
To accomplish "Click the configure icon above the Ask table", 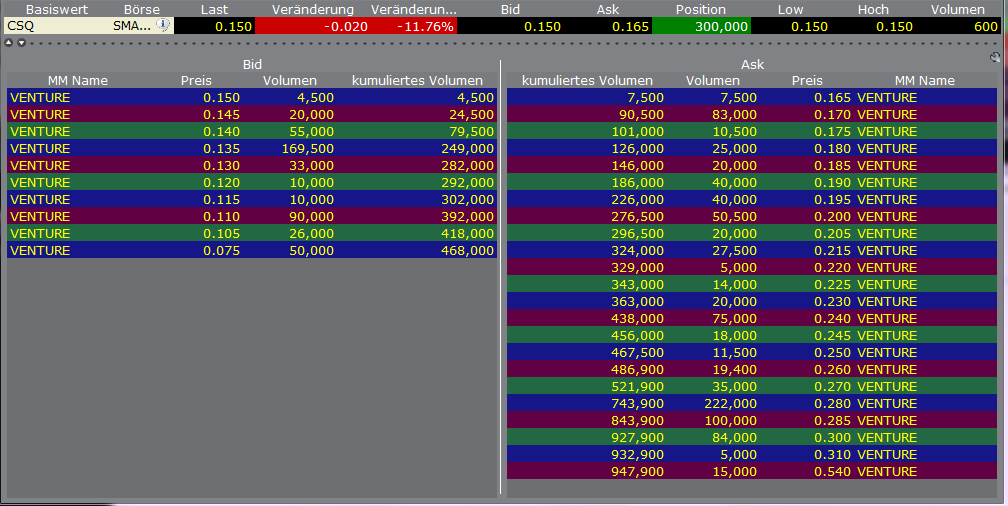I will pos(995,58).
